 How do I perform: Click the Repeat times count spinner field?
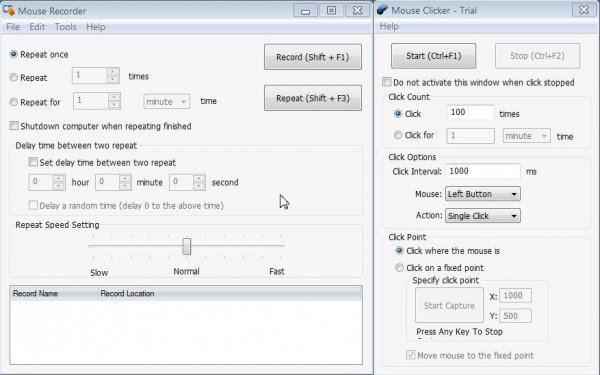pyautogui.click(x=96, y=75)
